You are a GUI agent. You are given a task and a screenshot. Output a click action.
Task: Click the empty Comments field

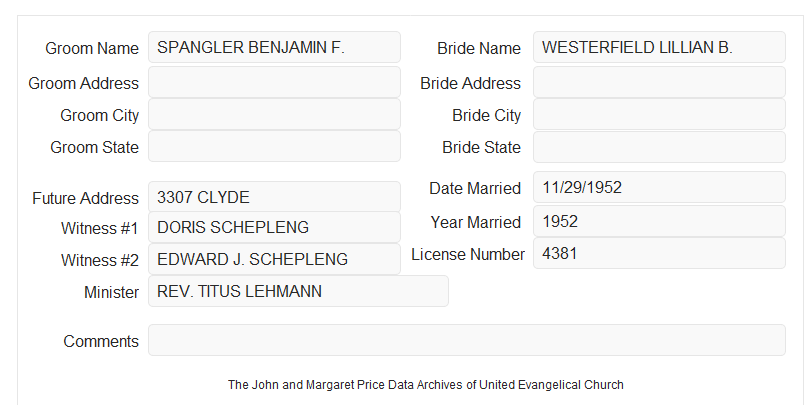point(467,340)
